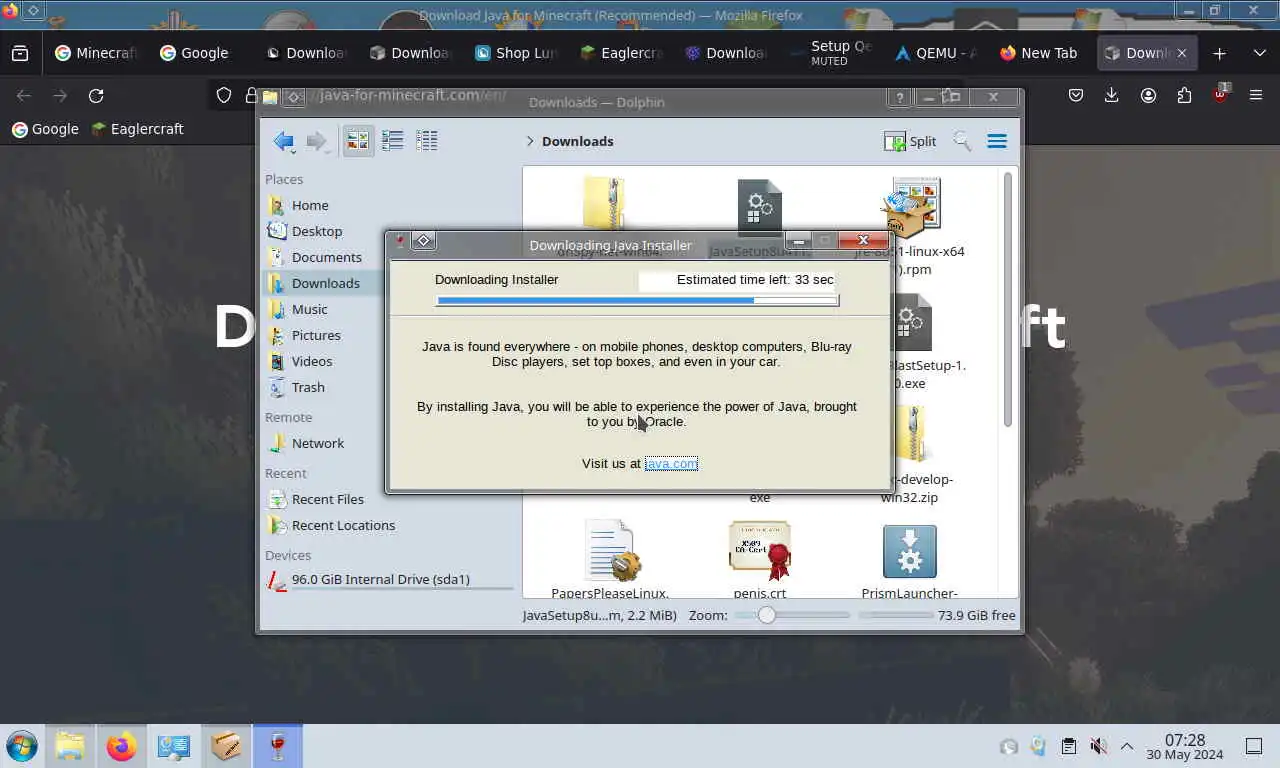Open Firefox application hamburger menu
The height and width of the screenshot is (768, 1280).
[1256, 95]
